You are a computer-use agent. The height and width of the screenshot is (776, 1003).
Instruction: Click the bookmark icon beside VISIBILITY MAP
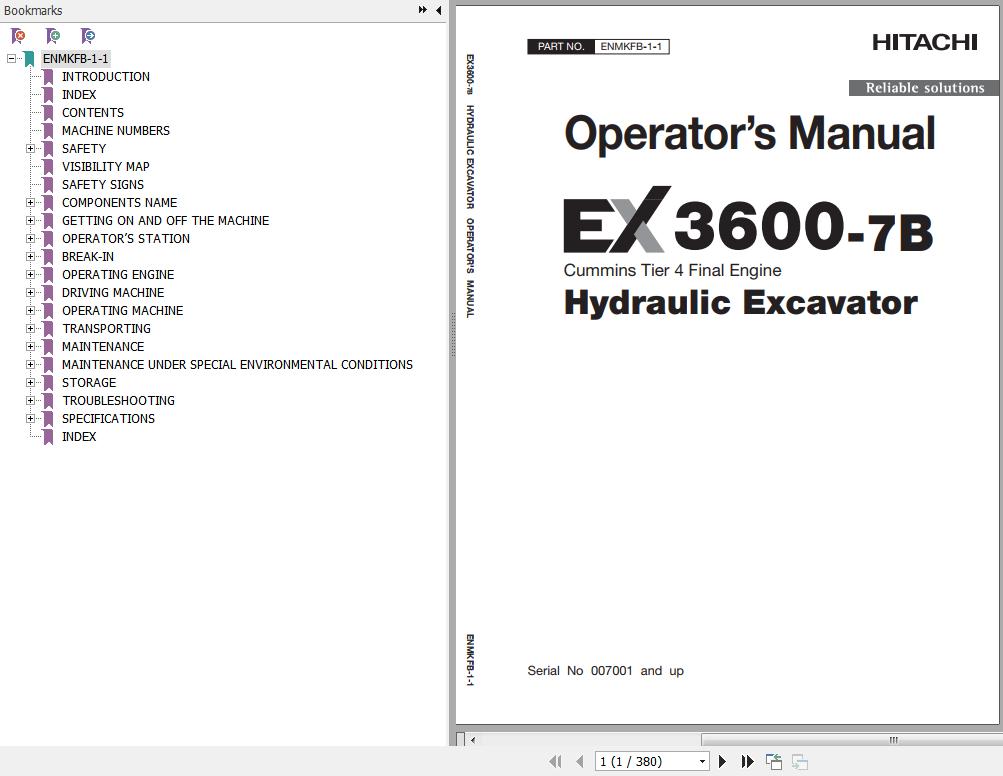pyautogui.click(x=48, y=166)
